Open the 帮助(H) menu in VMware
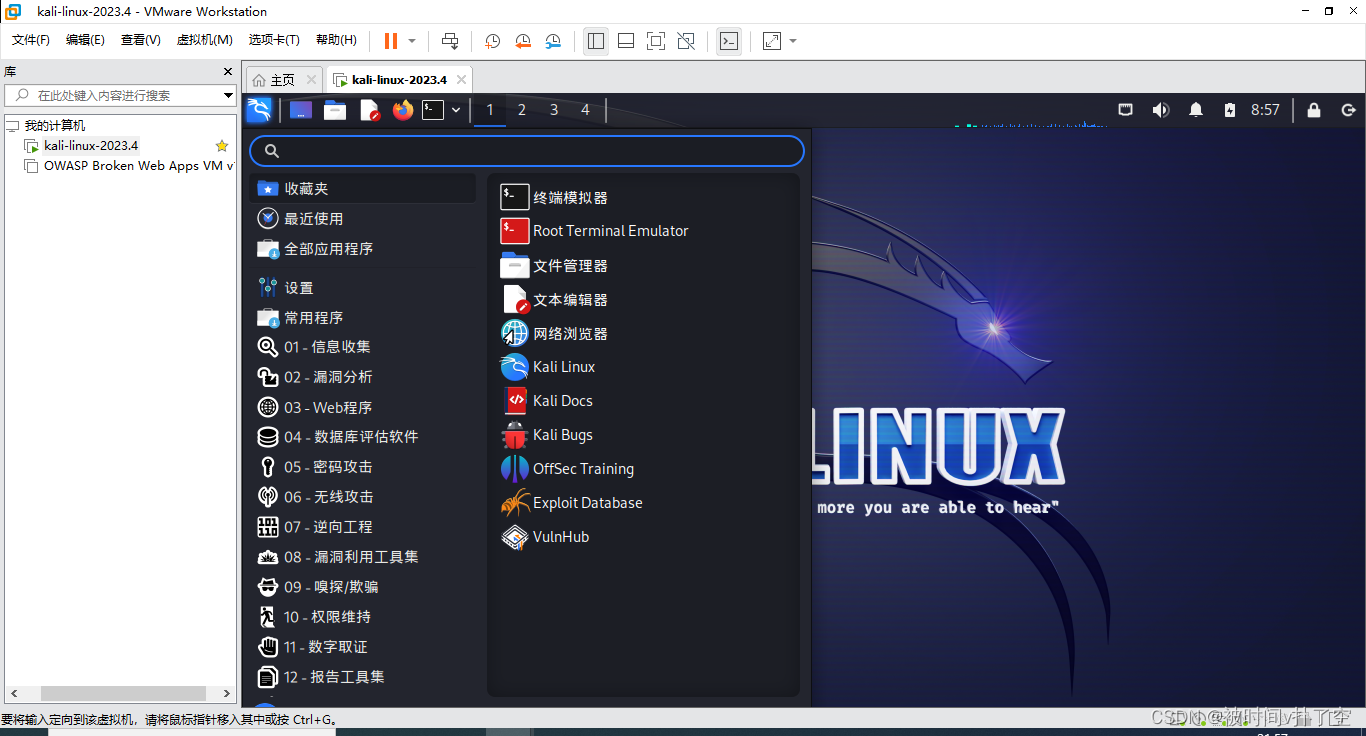This screenshot has height=736, width=1366. click(336, 40)
